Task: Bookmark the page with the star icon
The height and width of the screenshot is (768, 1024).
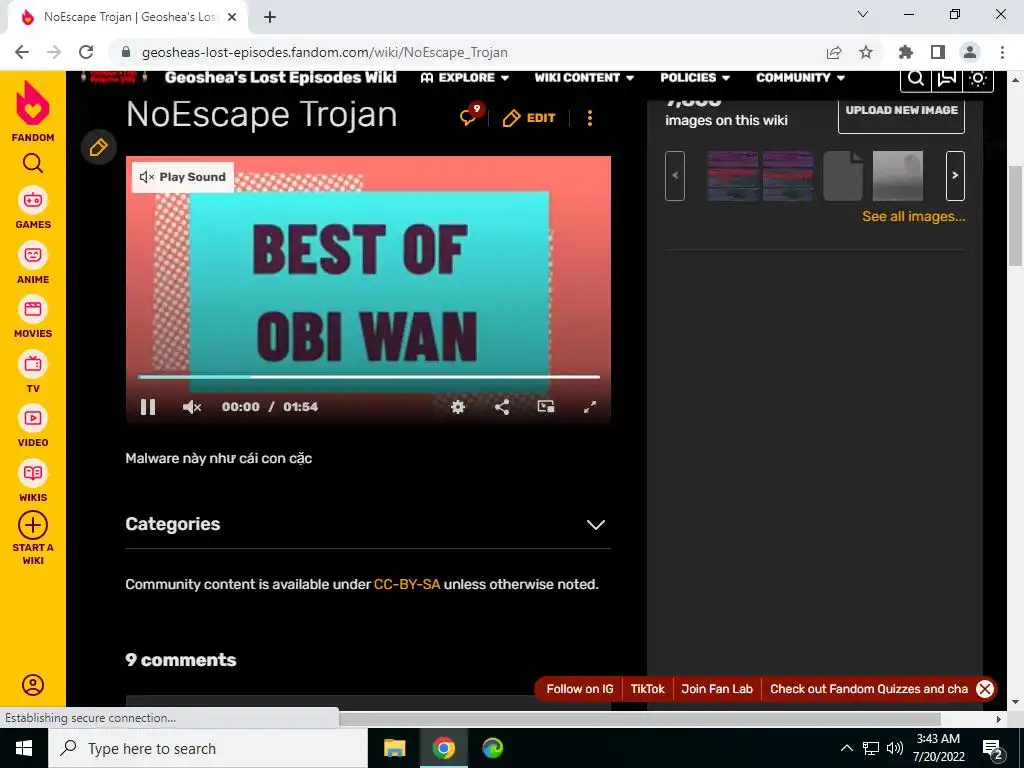Action: click(866, 52)
